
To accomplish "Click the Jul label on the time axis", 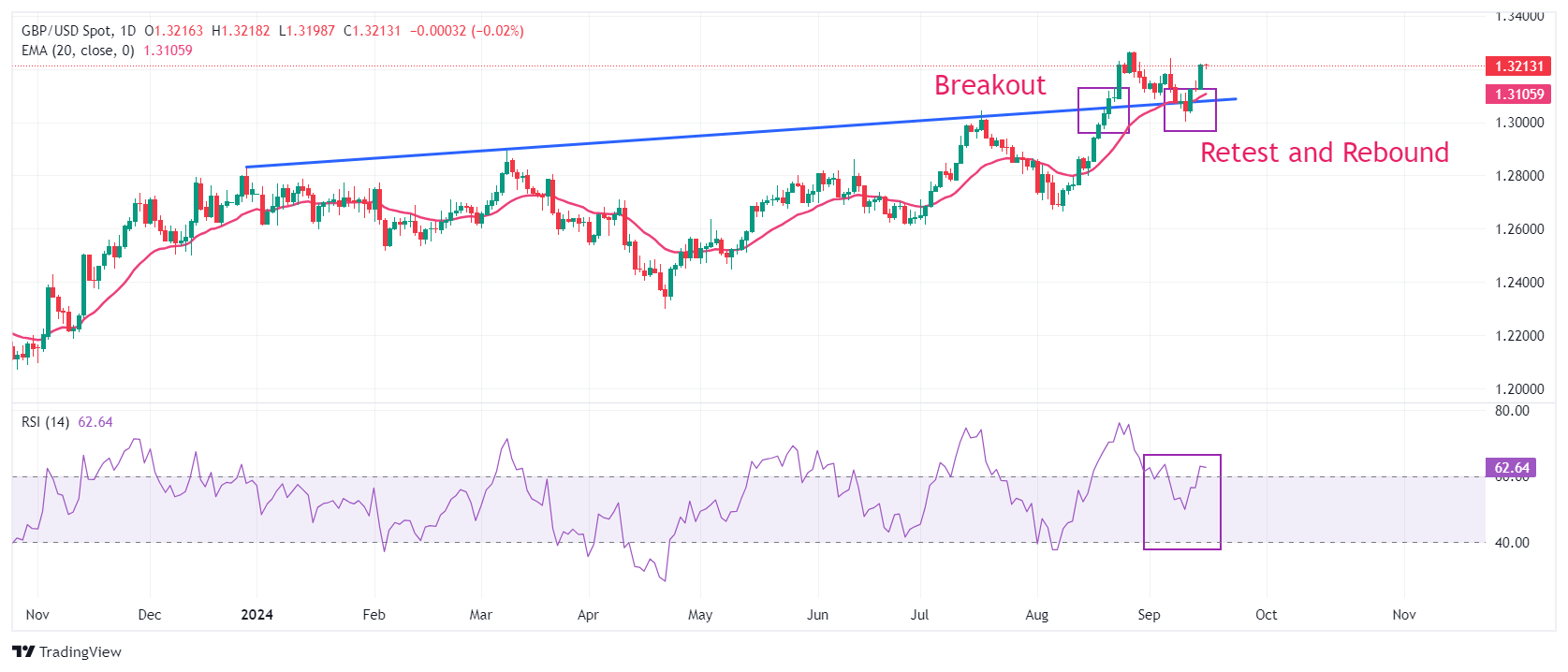I will tap(920, 615).
